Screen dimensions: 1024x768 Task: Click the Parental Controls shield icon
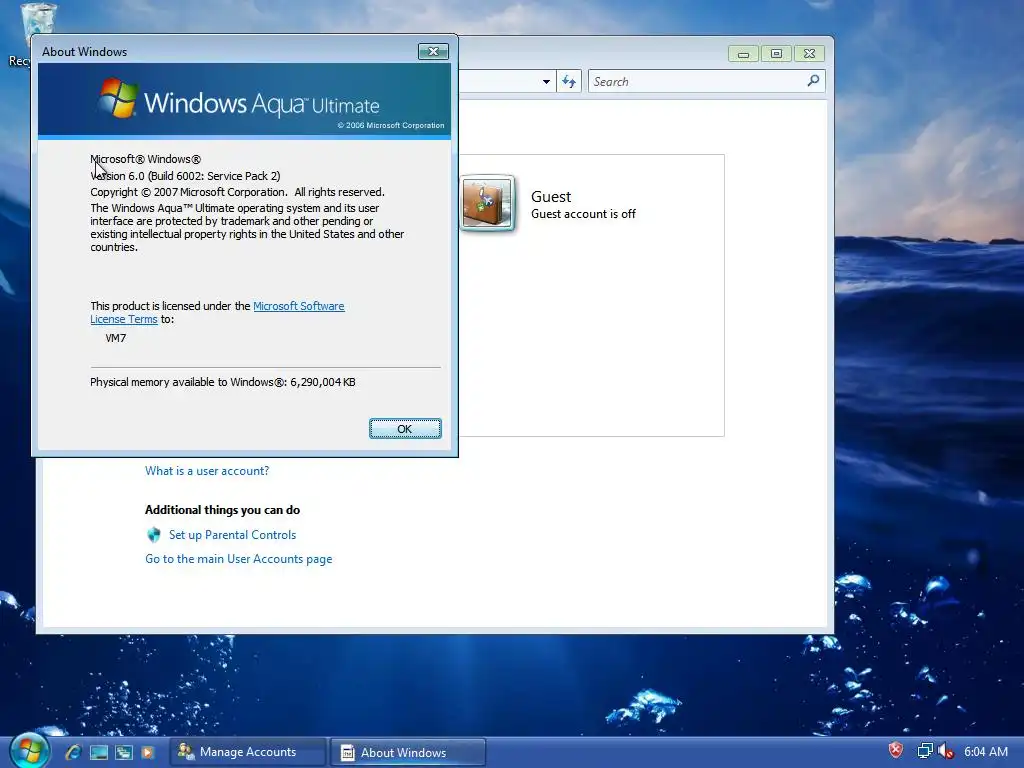click(154, 535)
